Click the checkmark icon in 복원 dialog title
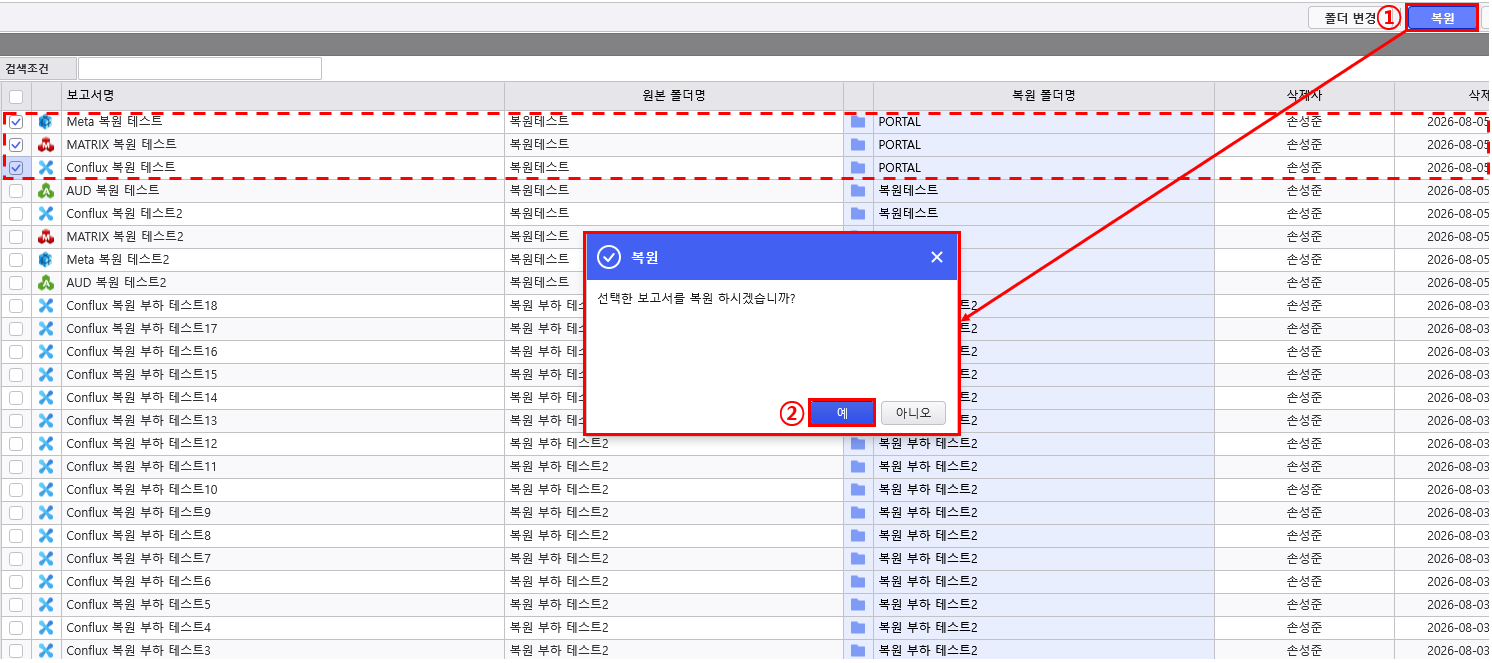The width and height of the screenshot is (1492, 663). click(609, 257)
